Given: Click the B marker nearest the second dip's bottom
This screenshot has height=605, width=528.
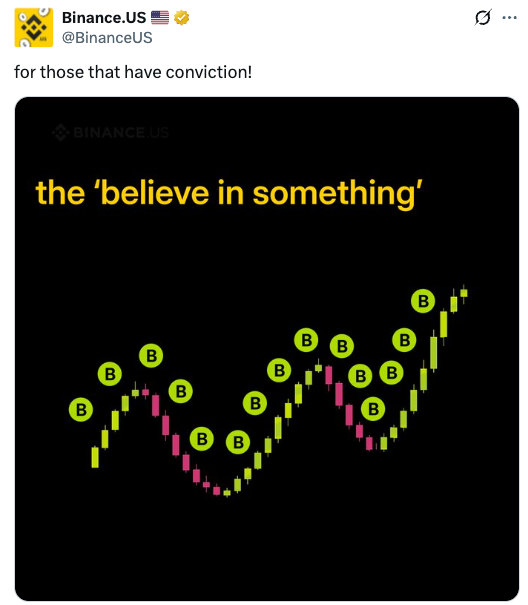Looking at the screenshot, I should [x=373, y=409].
